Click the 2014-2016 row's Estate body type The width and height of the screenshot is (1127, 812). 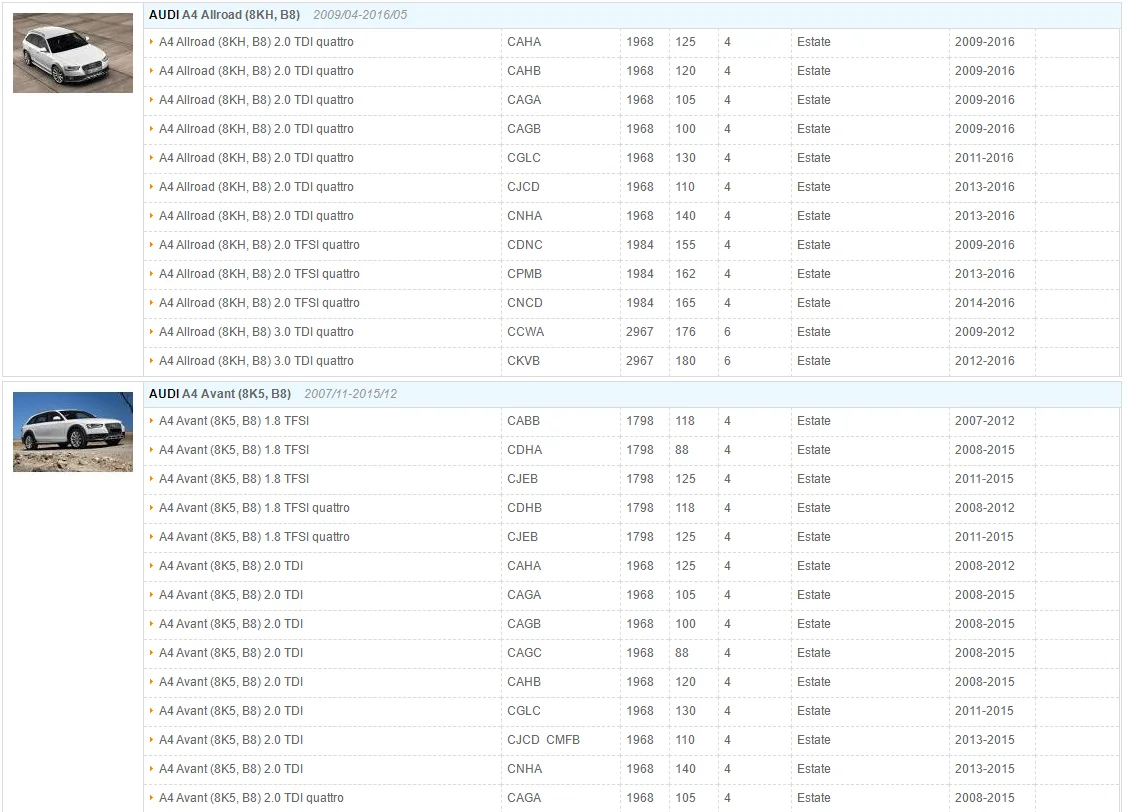814,303
